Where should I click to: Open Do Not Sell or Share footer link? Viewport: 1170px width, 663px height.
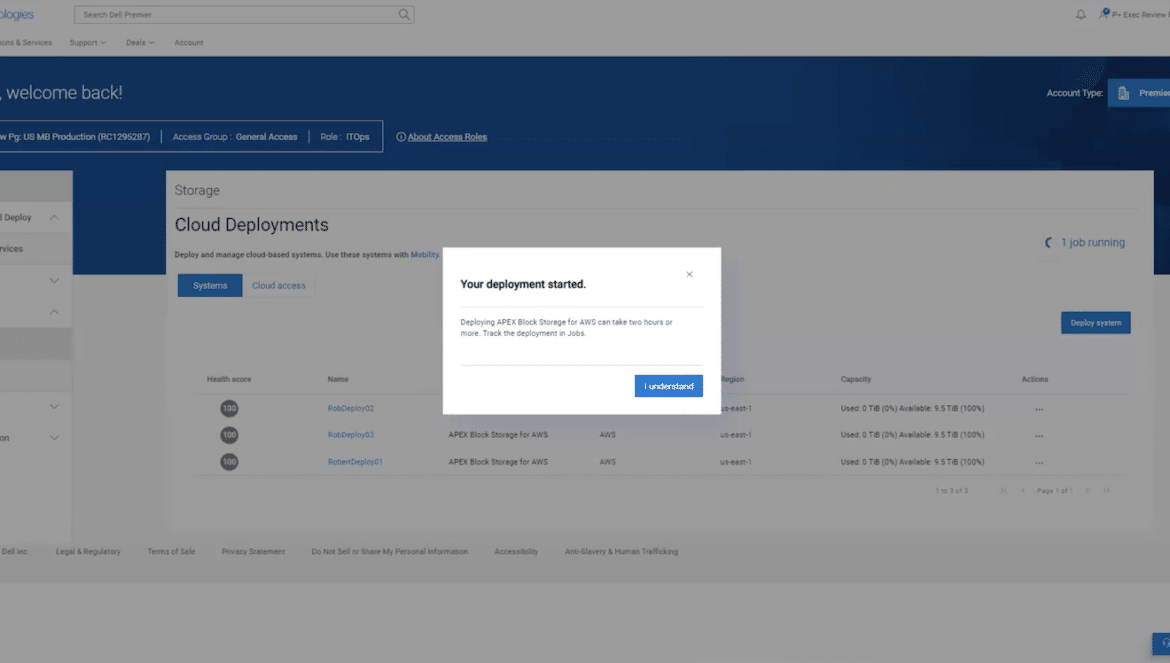390,552
